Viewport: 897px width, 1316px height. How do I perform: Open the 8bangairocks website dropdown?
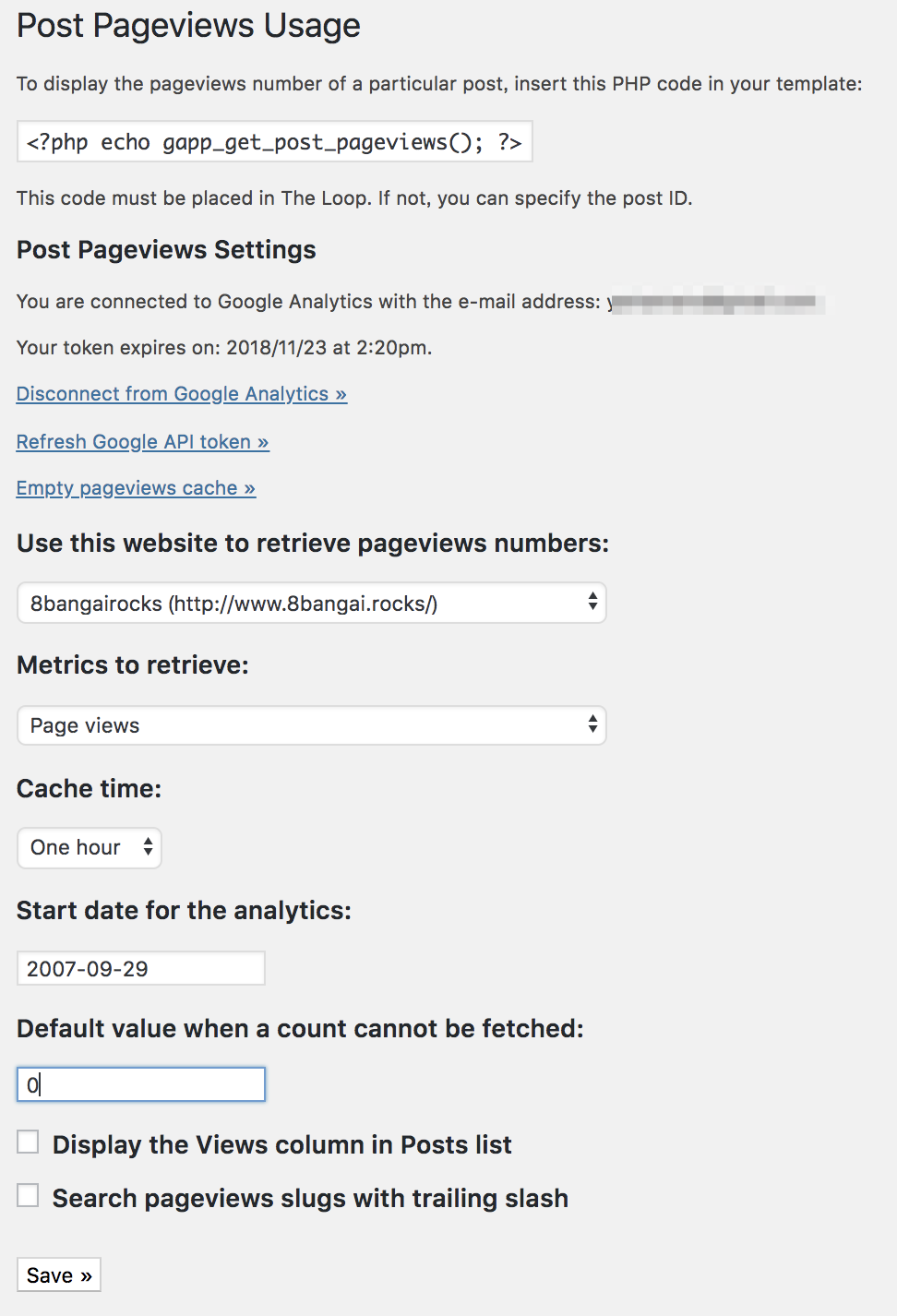(312, 603)
